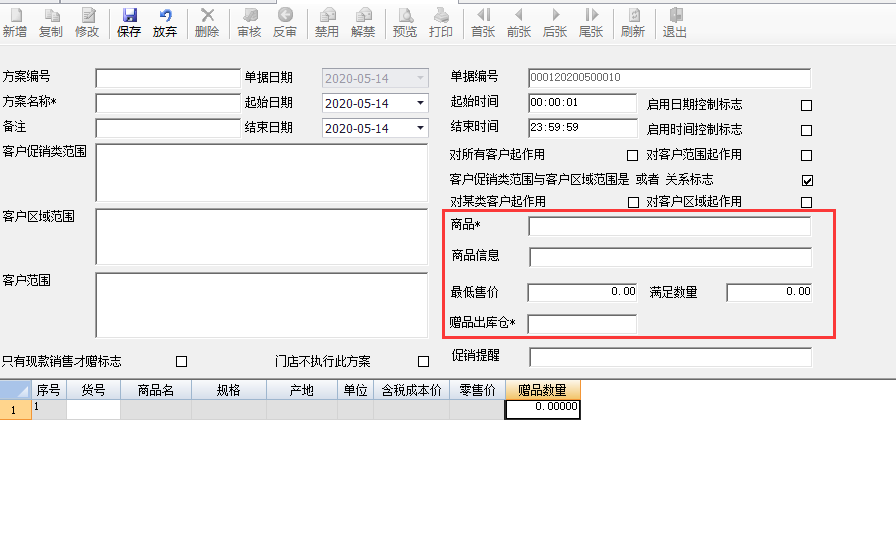Click the 客户区域范围 text area
The image size is (896, 544).
pyautogui.click(x=262, y=237)
